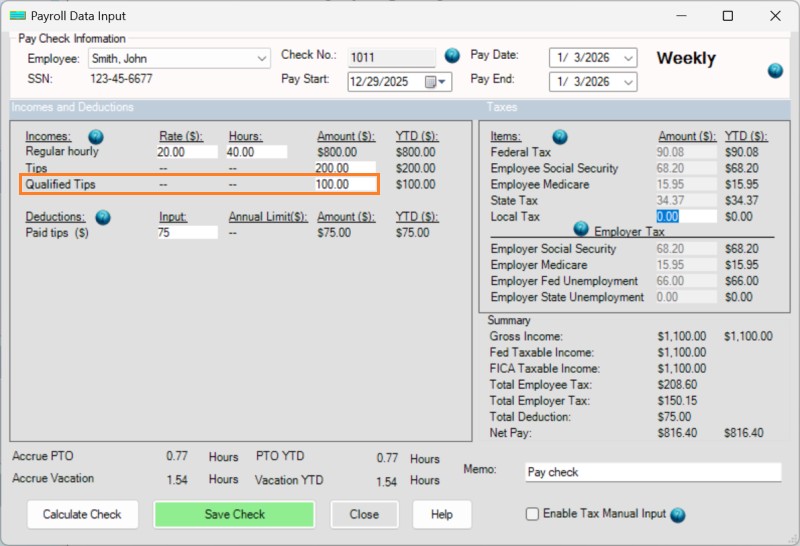Click the Employer Social Security amount field
800x546 pixels.
[686, 249]
